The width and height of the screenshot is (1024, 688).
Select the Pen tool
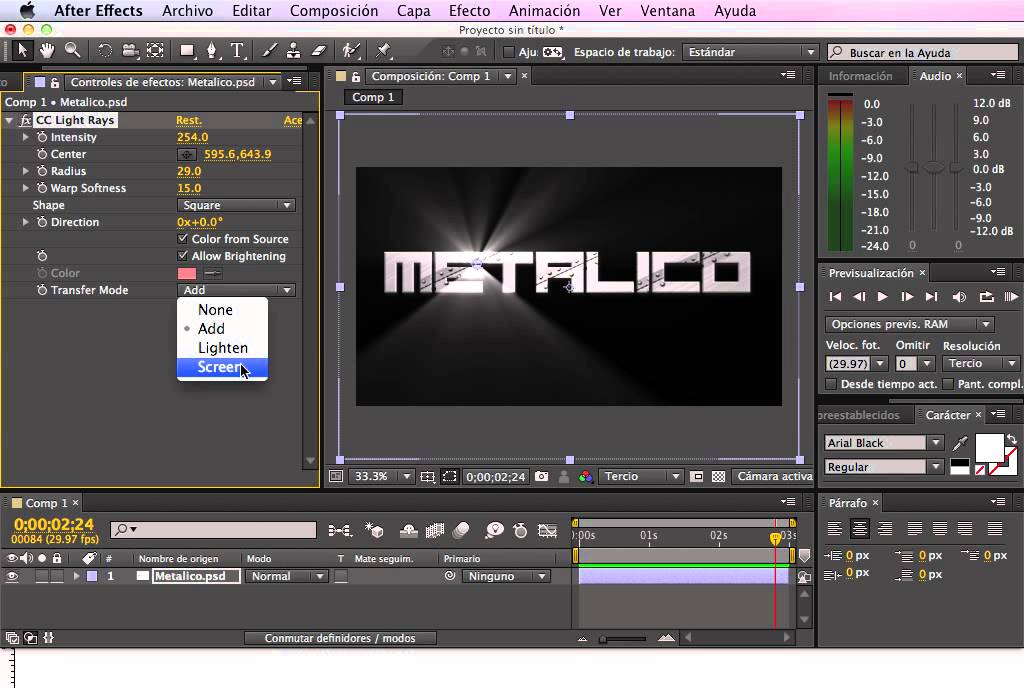(212, 50)
